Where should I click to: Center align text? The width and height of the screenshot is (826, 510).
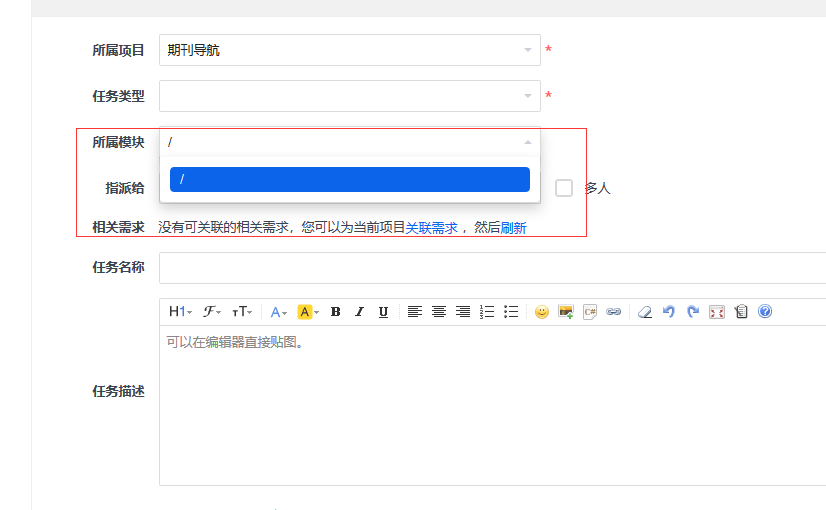point(439,312)
